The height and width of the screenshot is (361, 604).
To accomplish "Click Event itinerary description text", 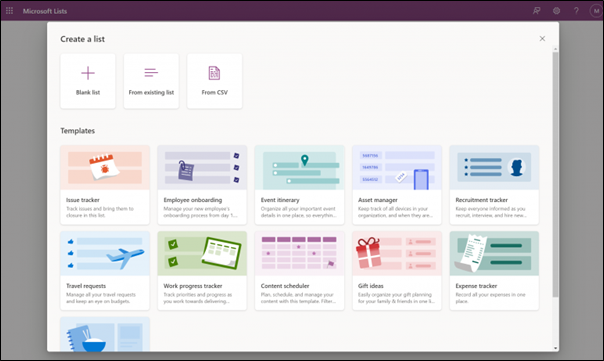I will (x=299, y=212).
